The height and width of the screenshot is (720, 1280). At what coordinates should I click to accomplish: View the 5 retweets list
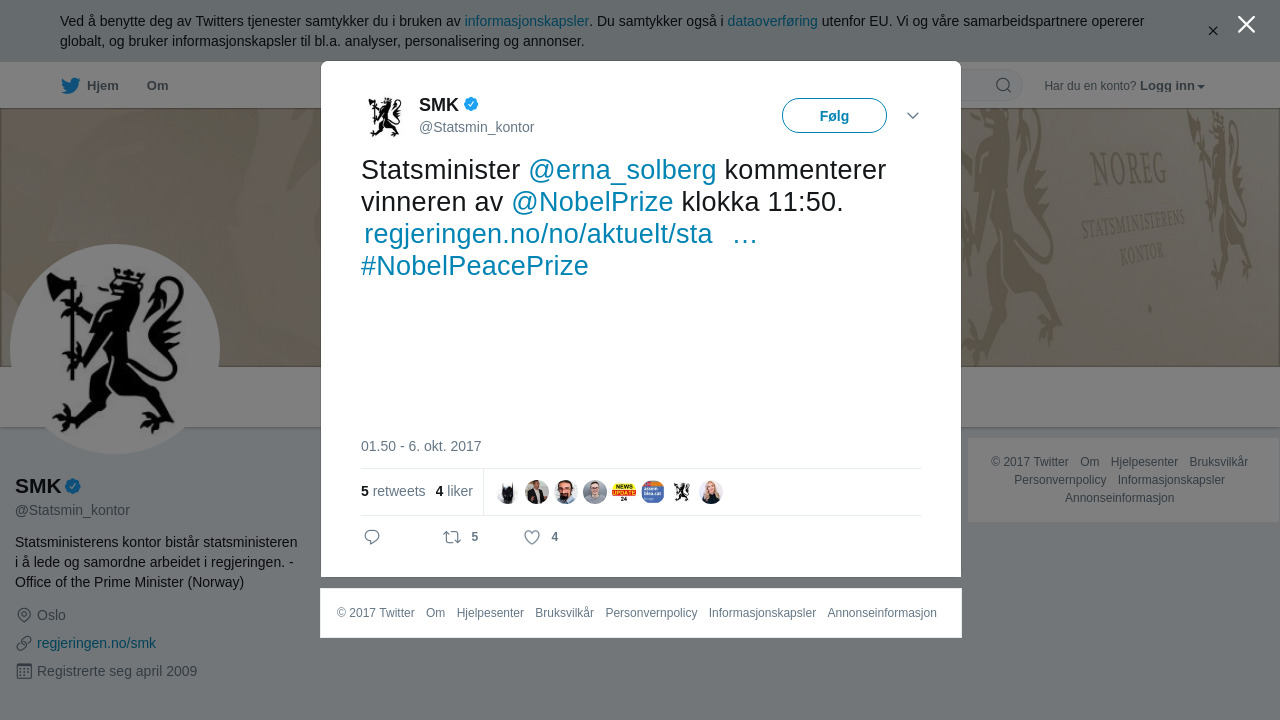[x=393, y=491]
